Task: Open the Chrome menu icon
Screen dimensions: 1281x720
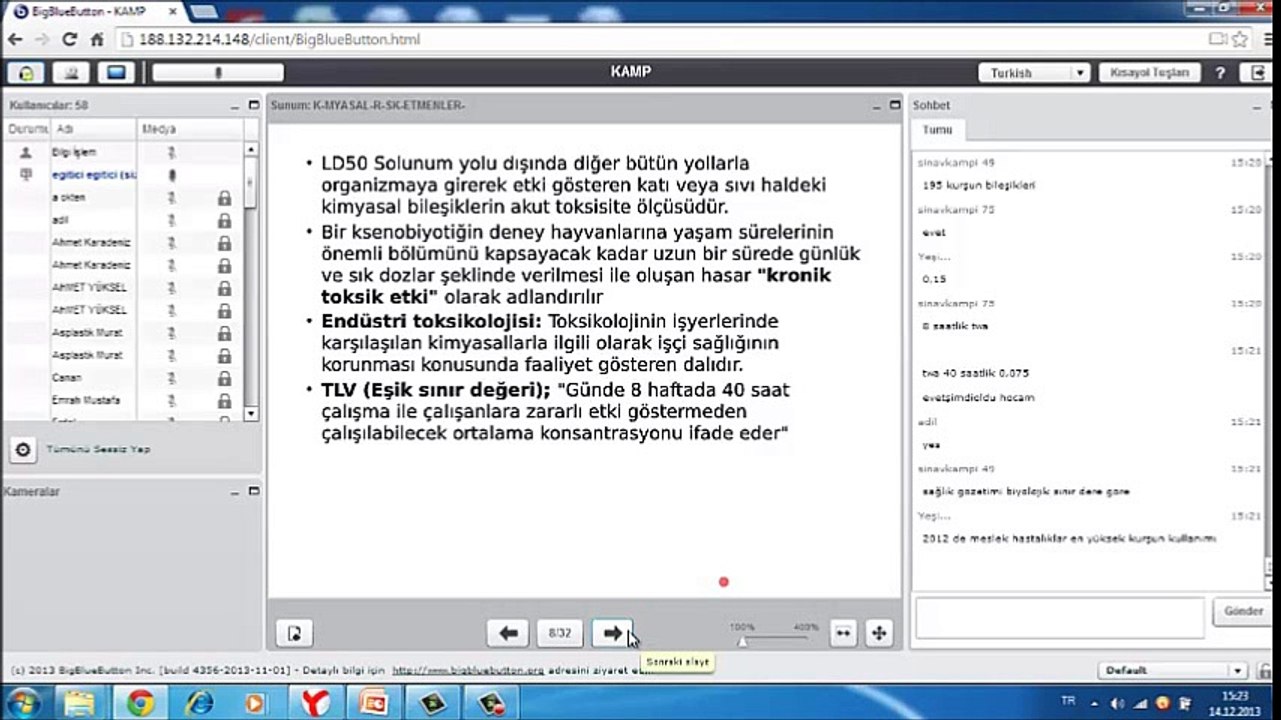Action: tap(1267, 40)
